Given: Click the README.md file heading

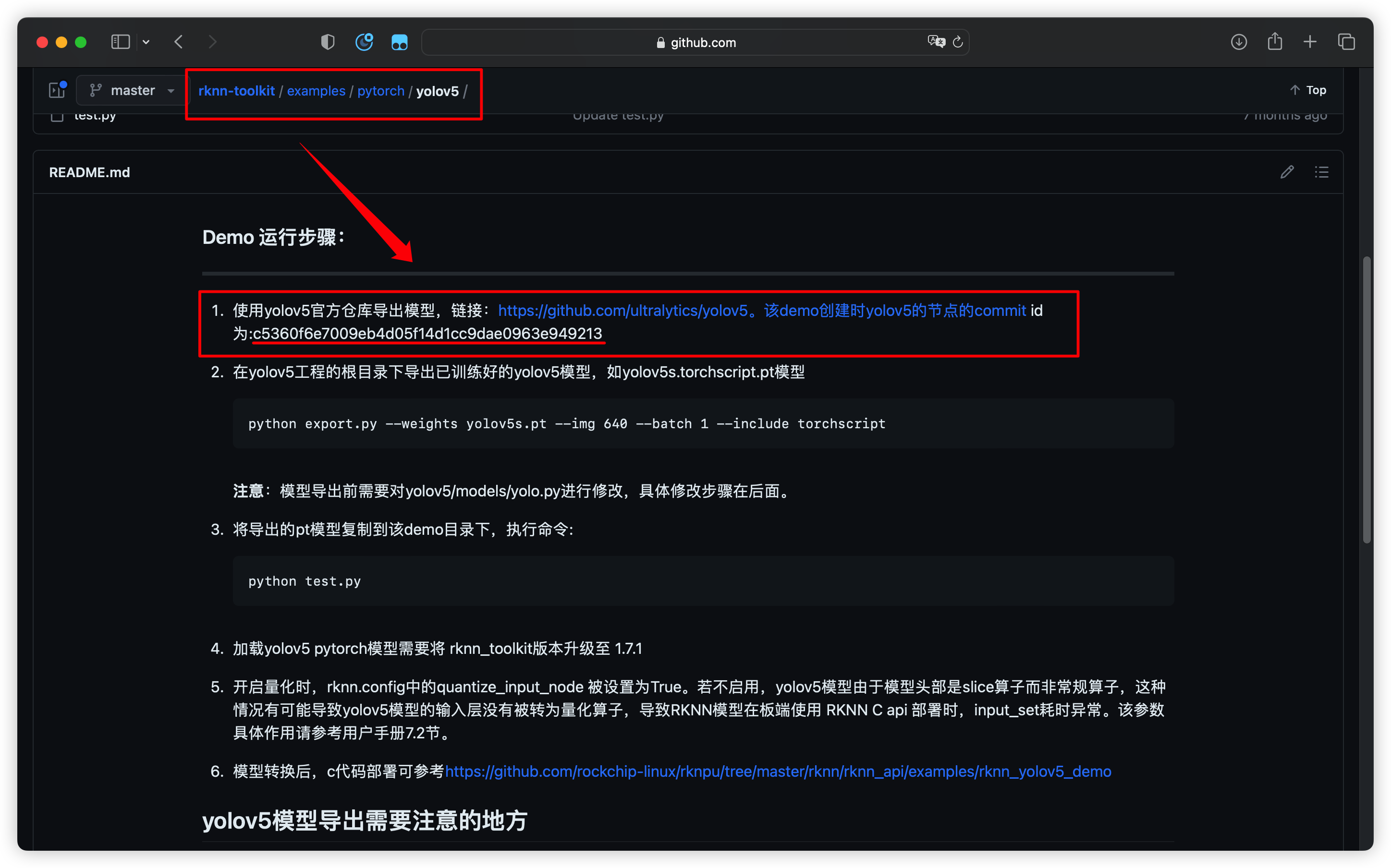Looking at the screenshot, I should 90,172.
